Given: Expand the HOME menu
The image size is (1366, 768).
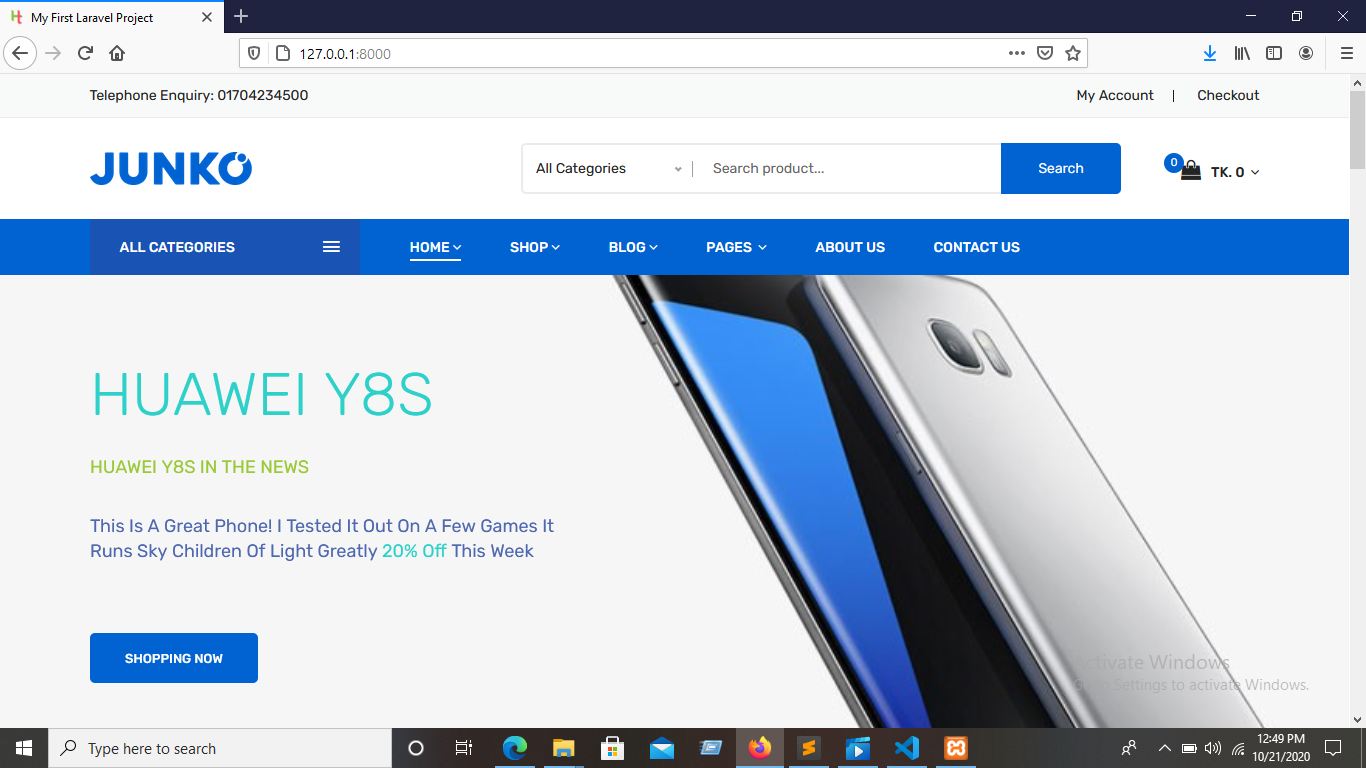Looking at the screenshot, I should tap(435, 247).
